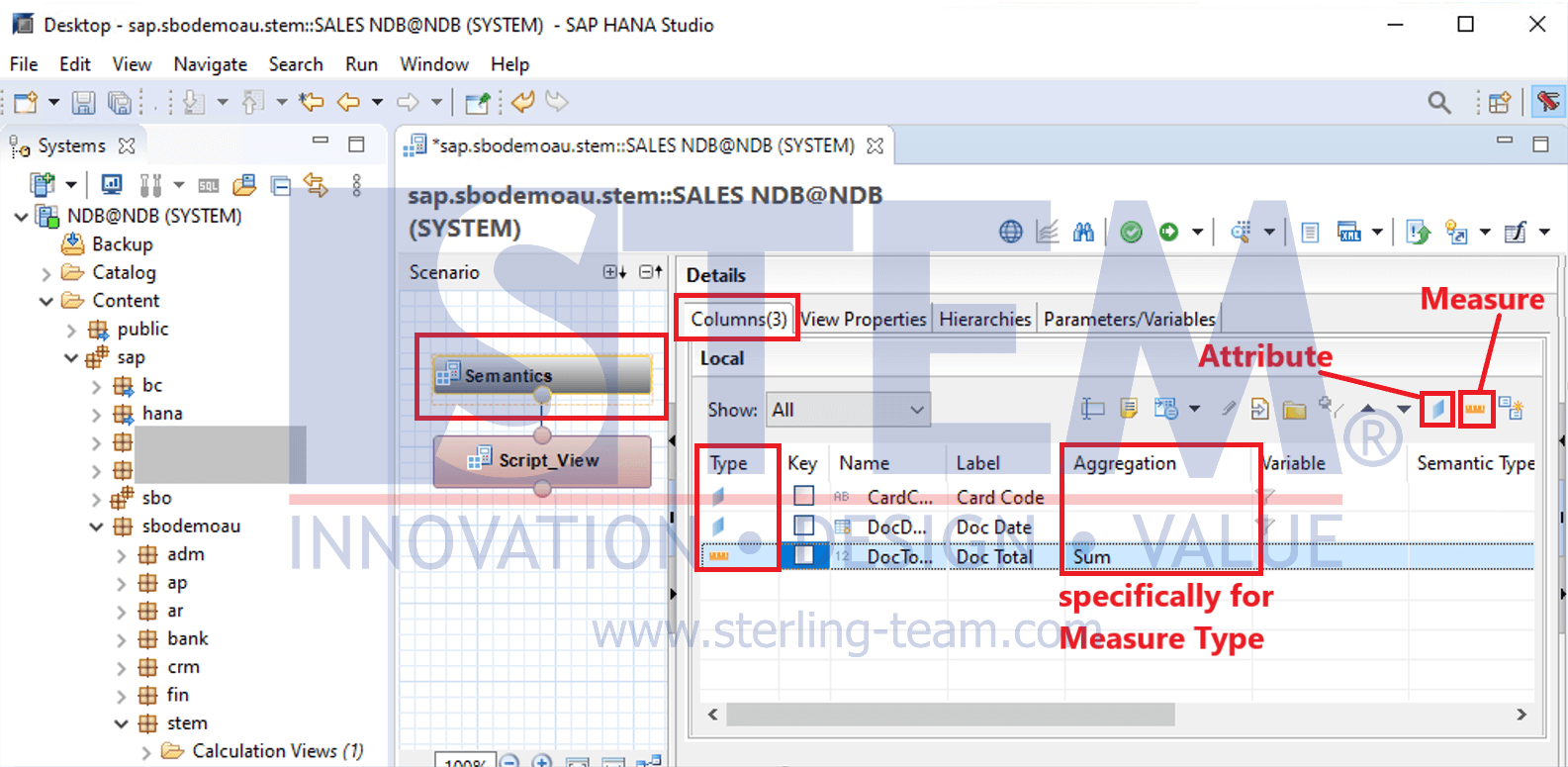The image size is (1568, 767).
Task: Click the Aggregation column header
Action: [x=1124, y=463]
